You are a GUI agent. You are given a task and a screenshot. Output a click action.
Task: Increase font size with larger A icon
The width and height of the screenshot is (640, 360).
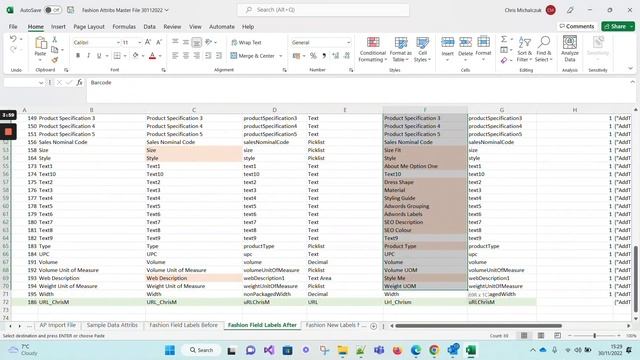(x=148, y=42)
